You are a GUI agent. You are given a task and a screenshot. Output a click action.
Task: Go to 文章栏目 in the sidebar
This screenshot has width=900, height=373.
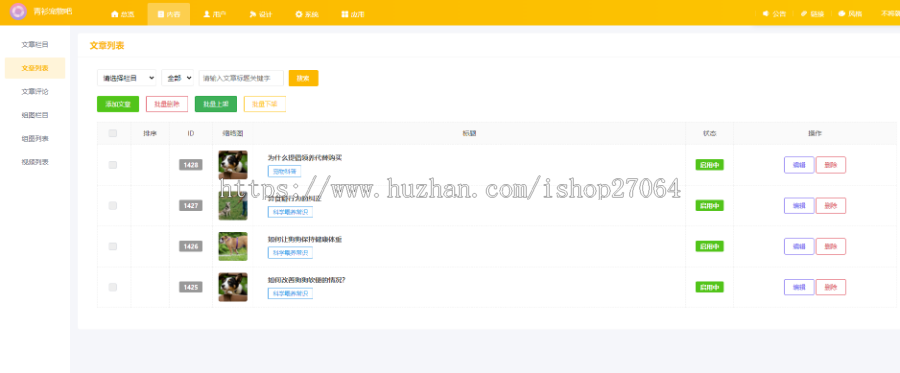click(x=35, y=44)
